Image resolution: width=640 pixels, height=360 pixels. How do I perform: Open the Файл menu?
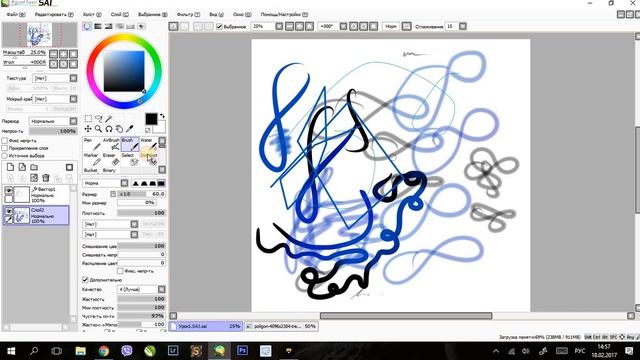click(x=16, y=14)
